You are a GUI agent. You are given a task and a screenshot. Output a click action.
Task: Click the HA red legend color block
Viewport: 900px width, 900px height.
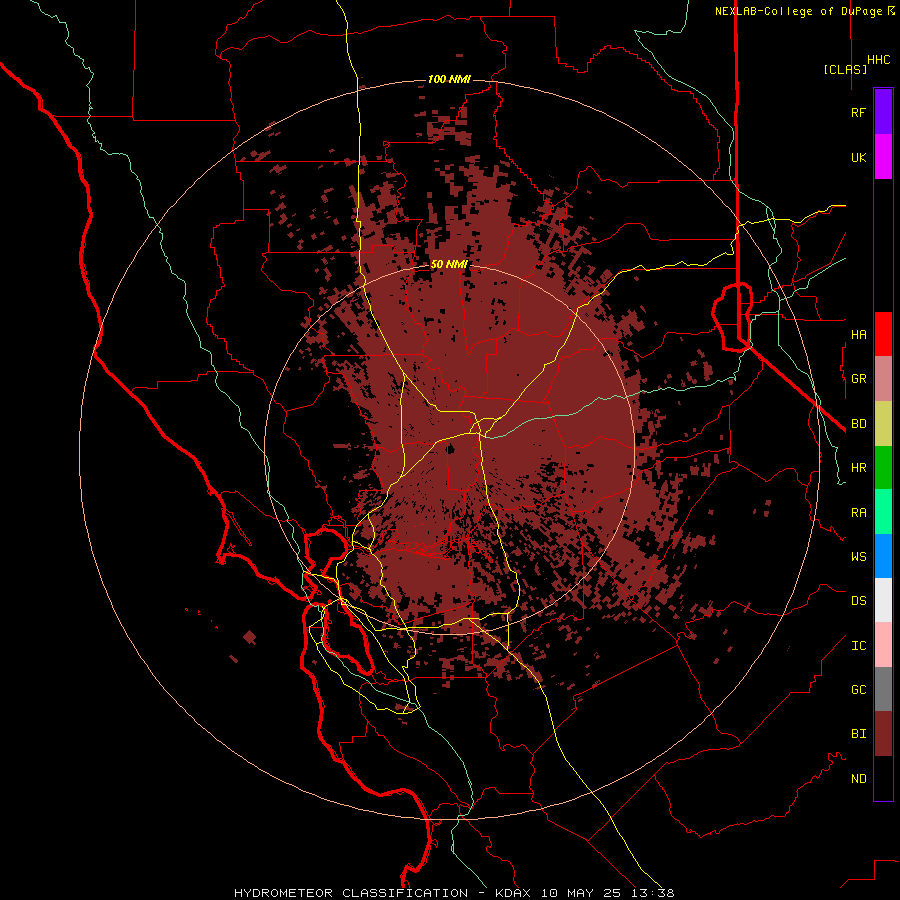click(x=883, y=334)
